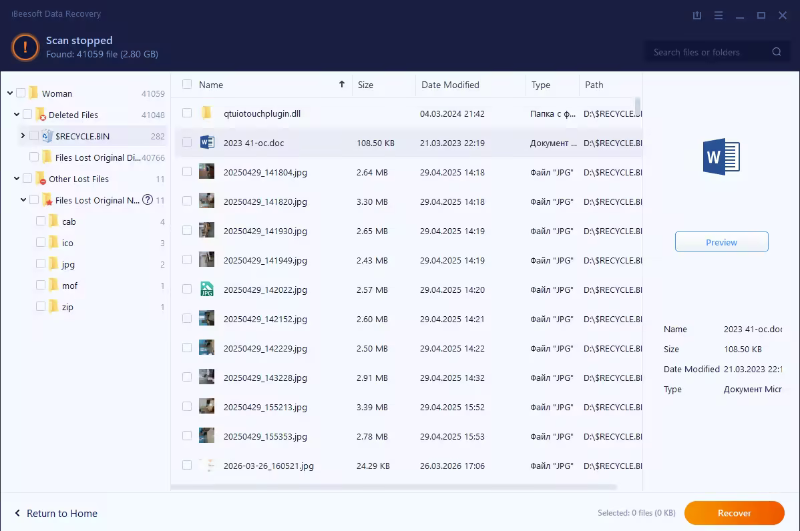
Task: Click the $RECYCLE.BIN recycle bin icon
Action: 47,136
